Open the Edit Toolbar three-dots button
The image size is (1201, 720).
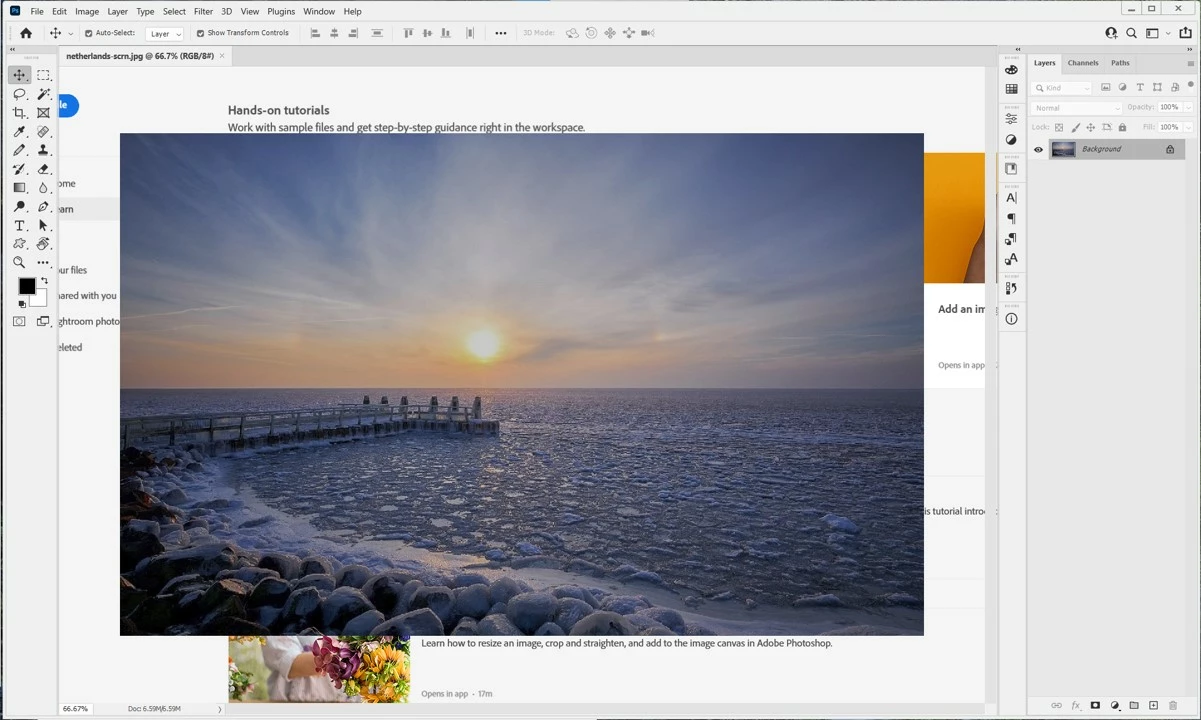pos(43,263)
